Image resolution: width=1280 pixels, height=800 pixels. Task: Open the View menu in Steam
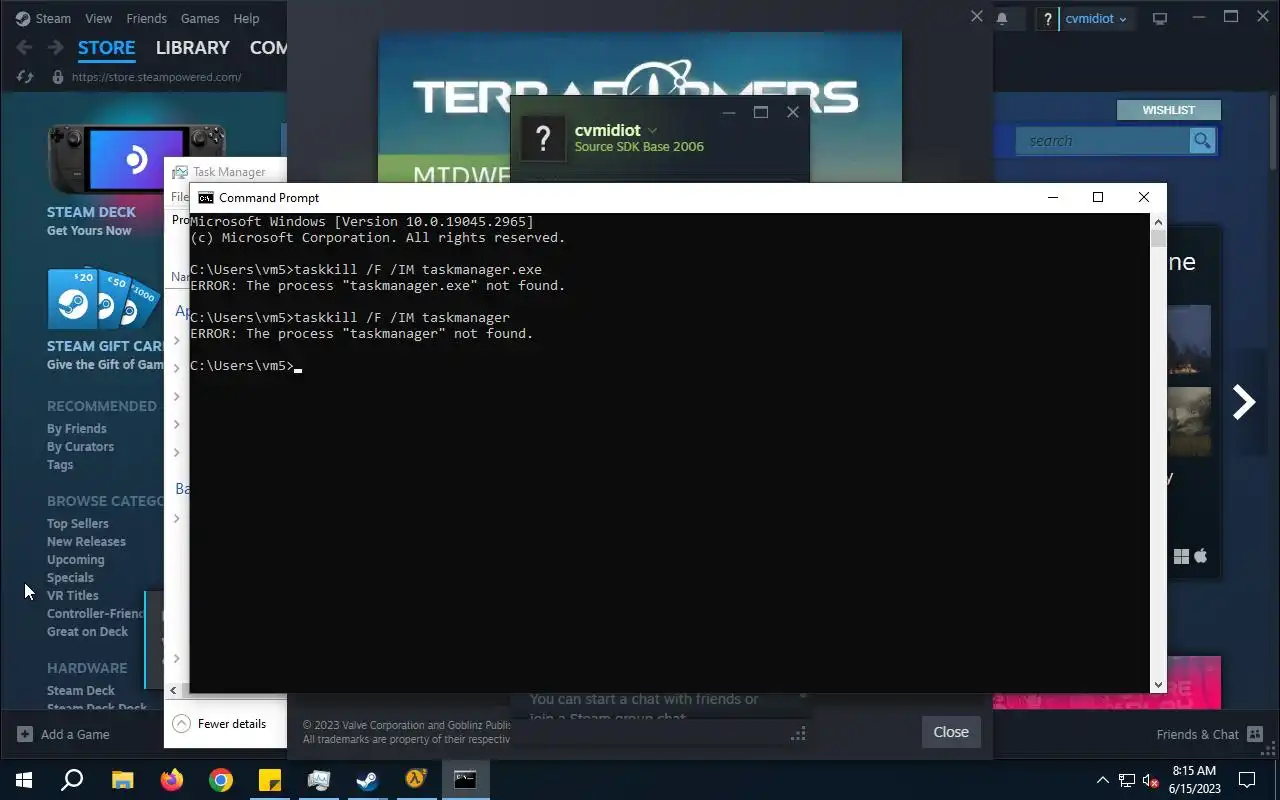tap(99, 18)
